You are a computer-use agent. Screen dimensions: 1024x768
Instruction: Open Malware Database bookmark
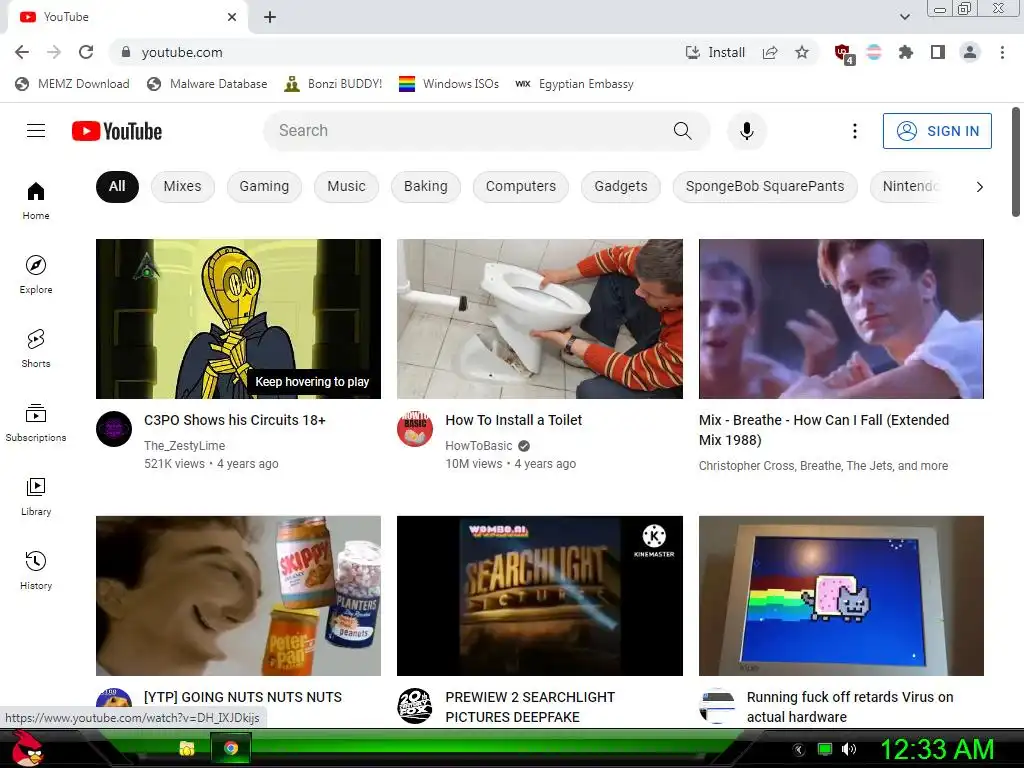click(x=207, y=84)
